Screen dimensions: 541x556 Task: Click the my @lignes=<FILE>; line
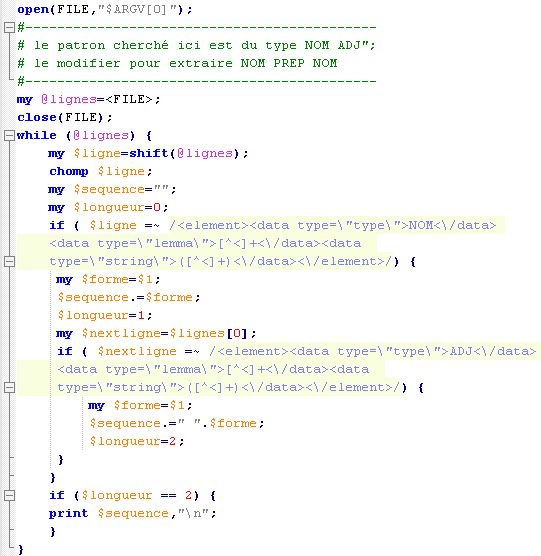point(89,99)
